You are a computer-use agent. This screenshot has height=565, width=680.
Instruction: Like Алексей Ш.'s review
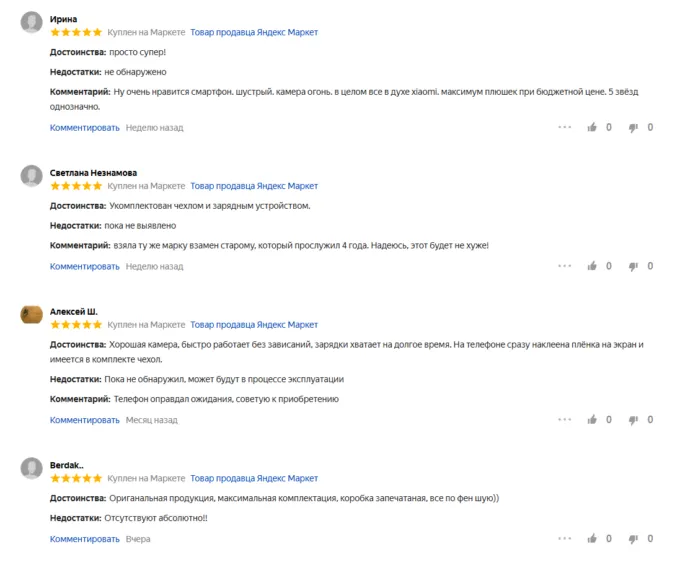[x=593, y=420]
